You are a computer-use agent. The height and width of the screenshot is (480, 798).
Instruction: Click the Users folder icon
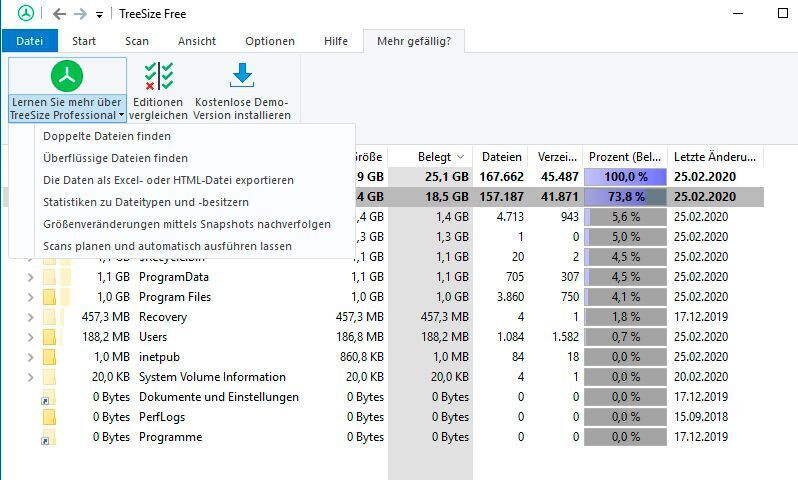(49, 337)
